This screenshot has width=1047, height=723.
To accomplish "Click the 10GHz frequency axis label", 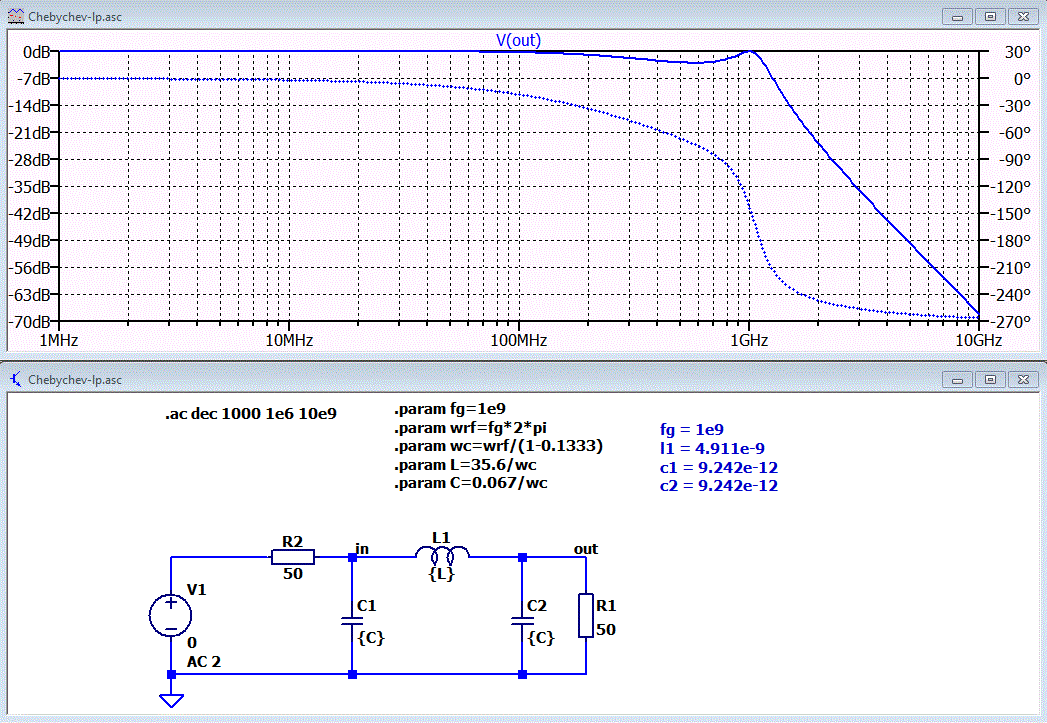I will (978, 340).
